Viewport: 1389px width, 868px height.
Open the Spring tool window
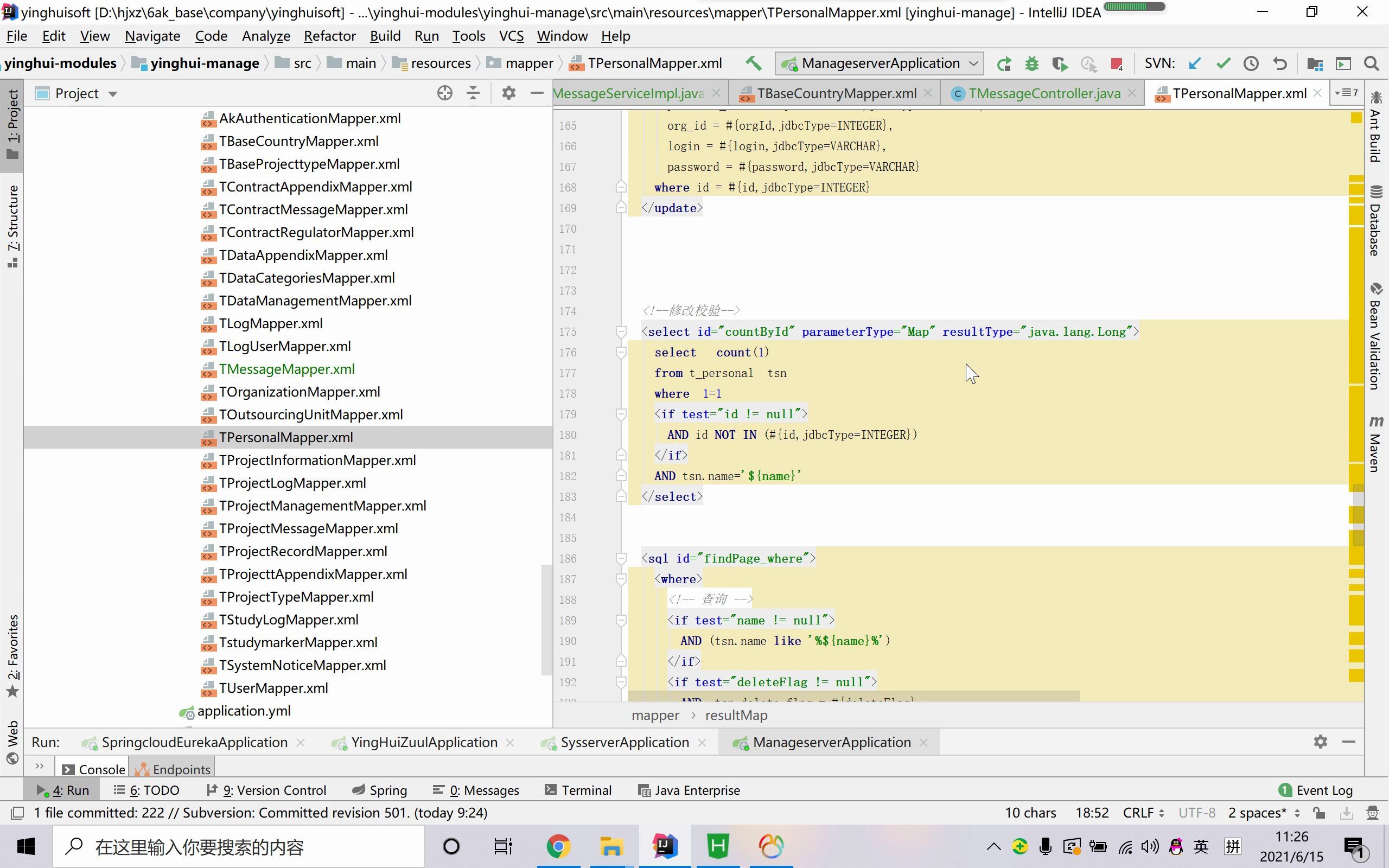pos(379,790)
